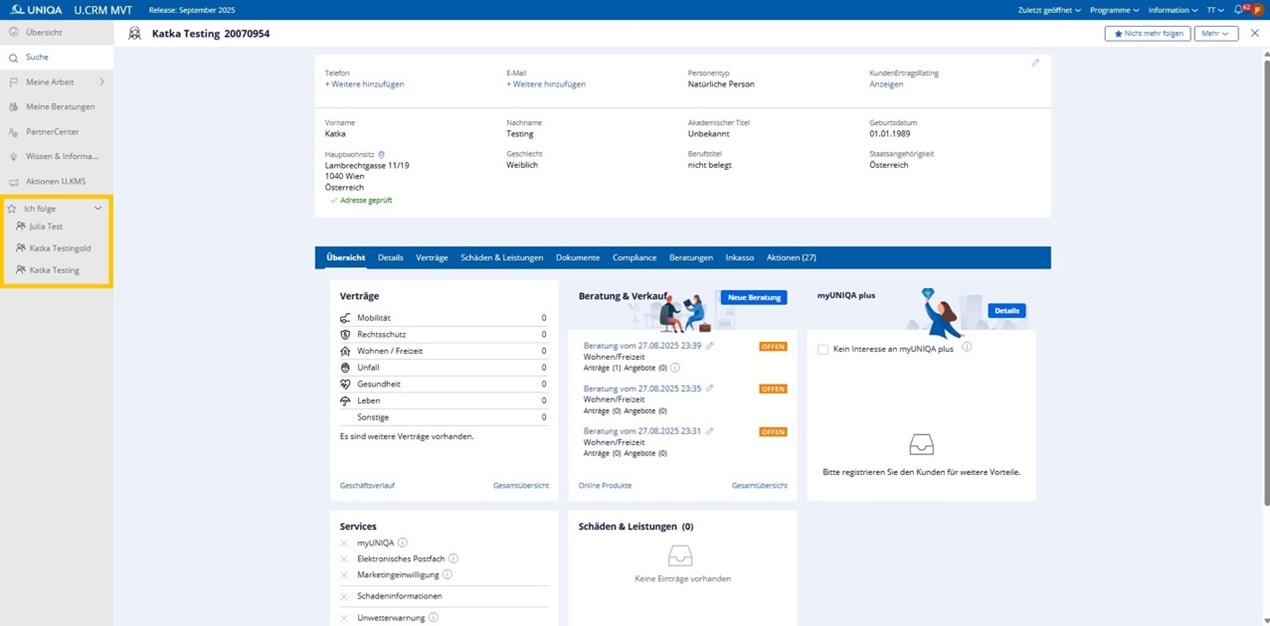Viewport: 1270px width, 626px height.
Task: Switch to the Details tab
Action: point(391,257)
